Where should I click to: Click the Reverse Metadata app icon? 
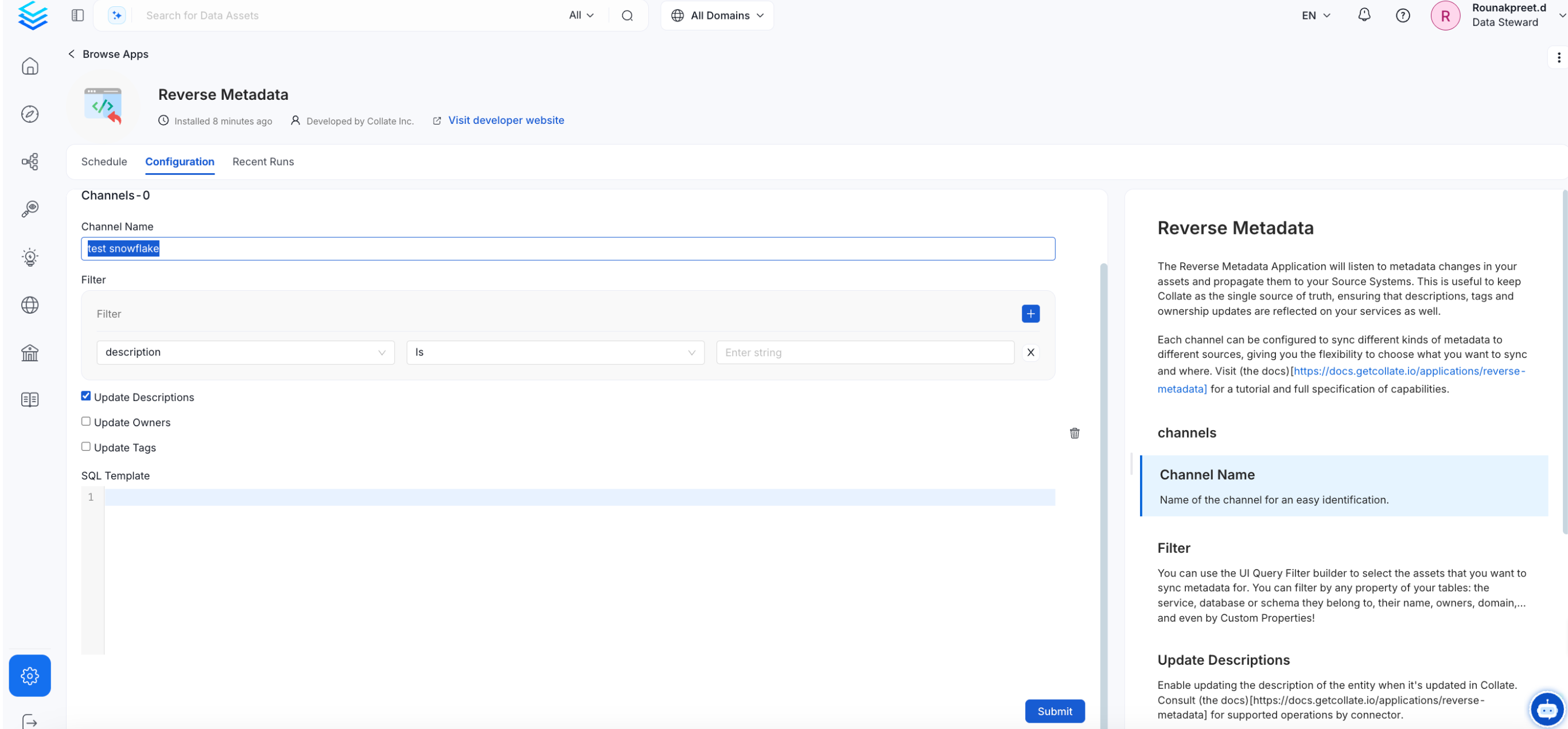point(103,107)
